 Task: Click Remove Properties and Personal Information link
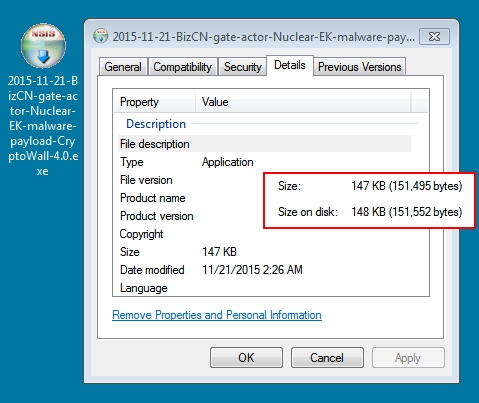pyautogui.click(x=217, y=315)
